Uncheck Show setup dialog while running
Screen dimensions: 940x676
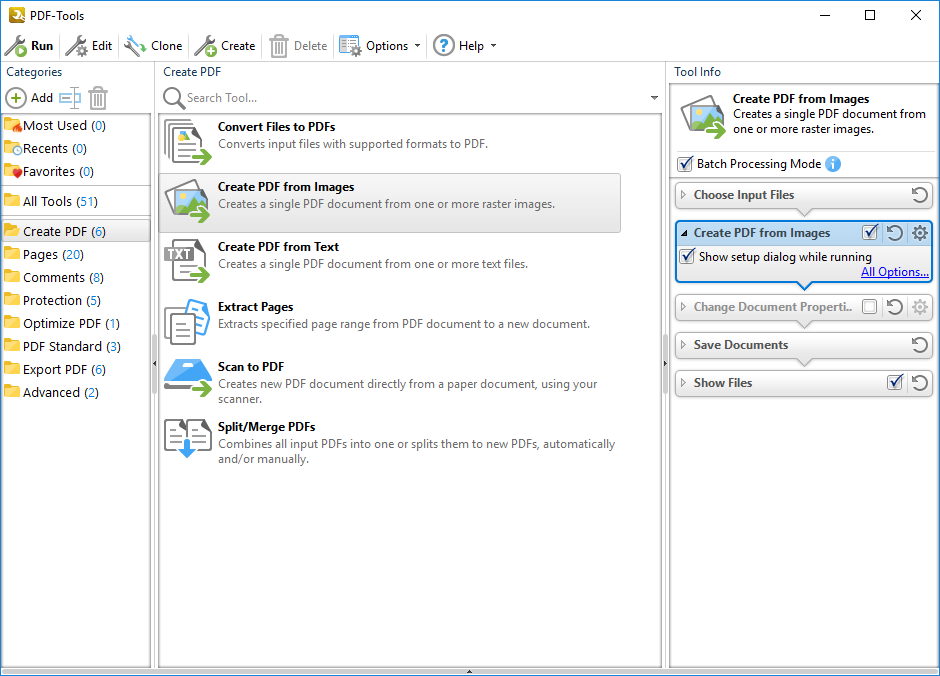[687, 257]
